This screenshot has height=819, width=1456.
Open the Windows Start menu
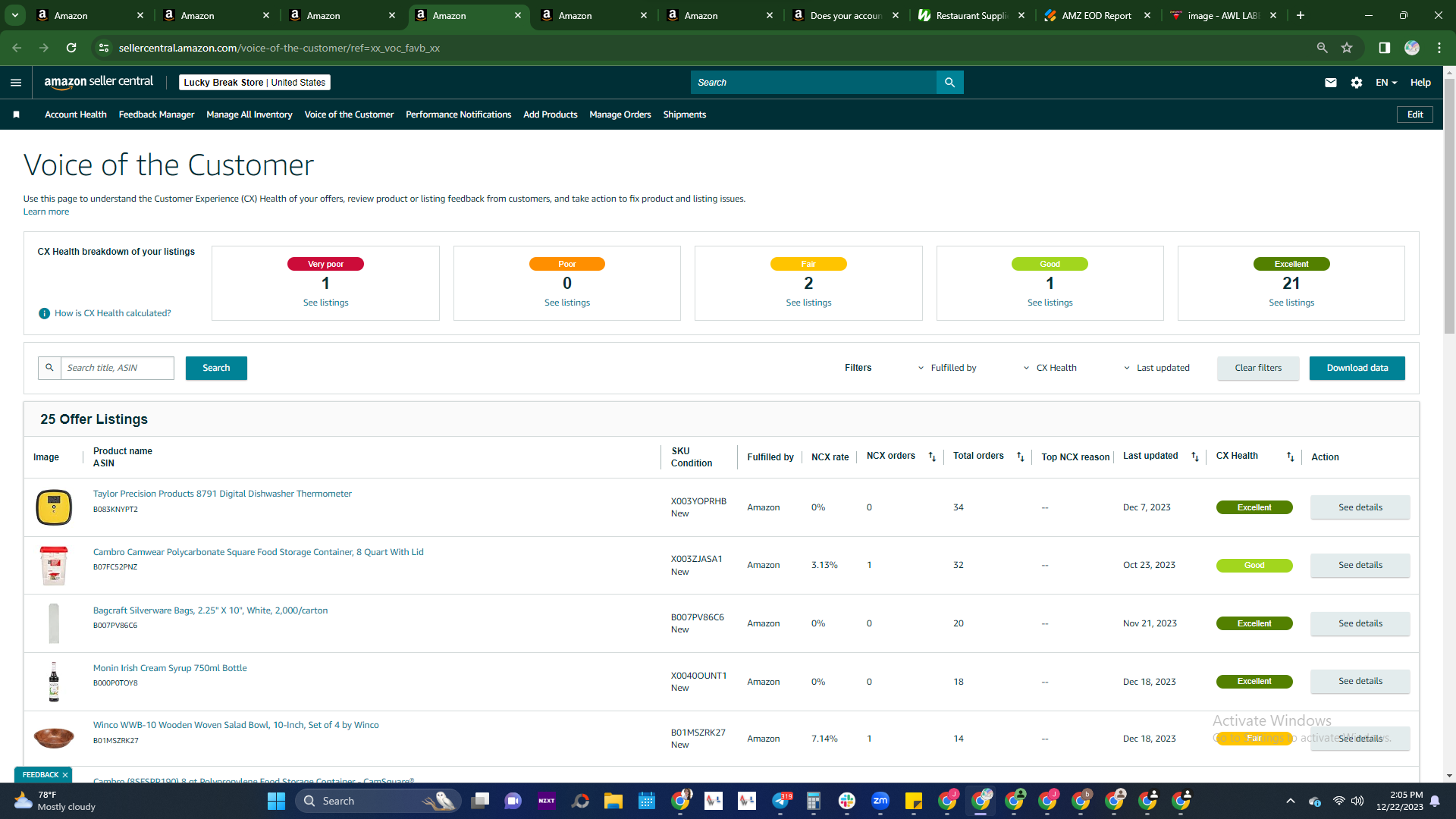click(x=277, y=801)
